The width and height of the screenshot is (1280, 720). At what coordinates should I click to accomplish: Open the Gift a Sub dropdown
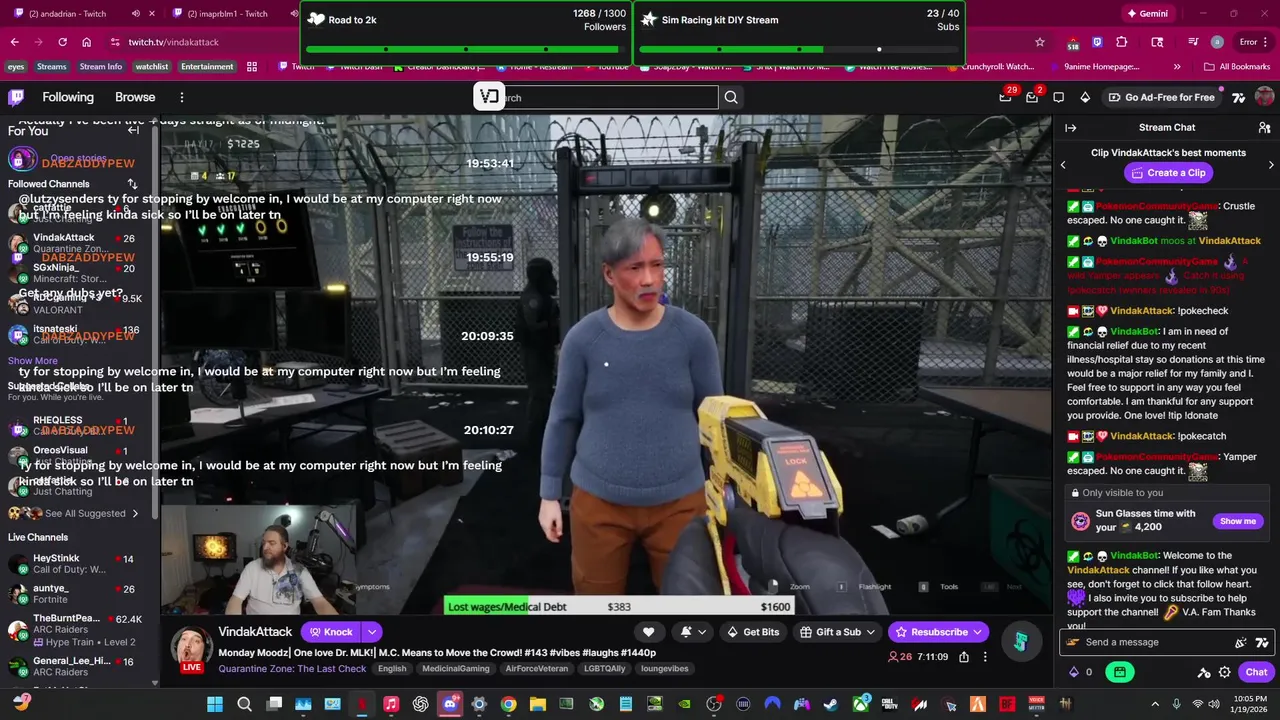coord(838,632)
